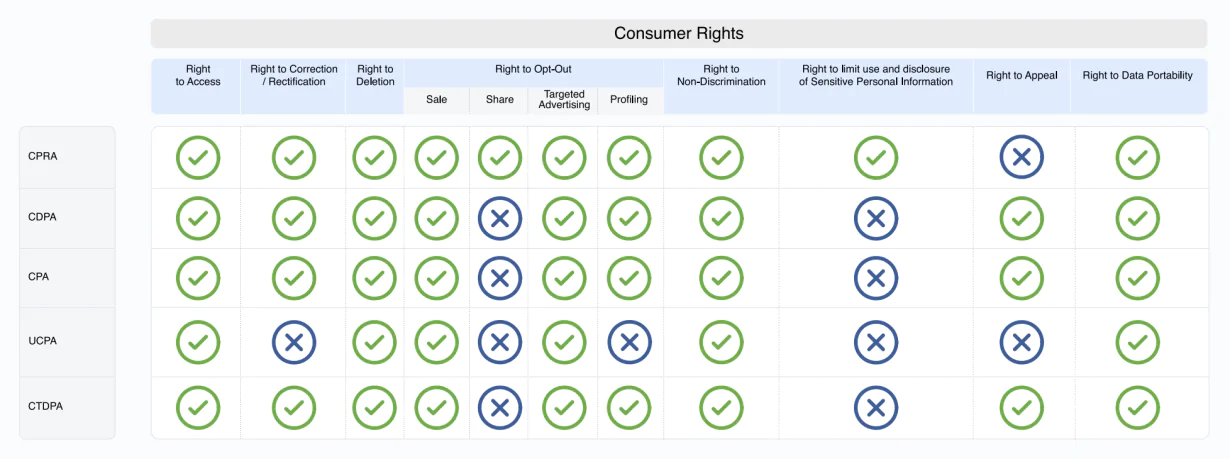The height and width of the screenshot is (459, 1230).
Task: Click the CTDPA Data Portability checkmark
Action: pyautogui.click(x=1137, y=408)
